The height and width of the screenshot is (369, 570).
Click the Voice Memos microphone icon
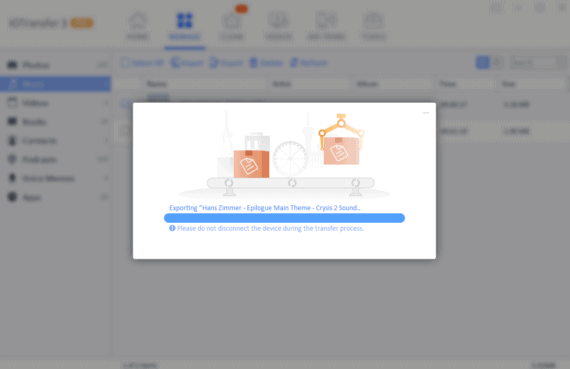12,178
